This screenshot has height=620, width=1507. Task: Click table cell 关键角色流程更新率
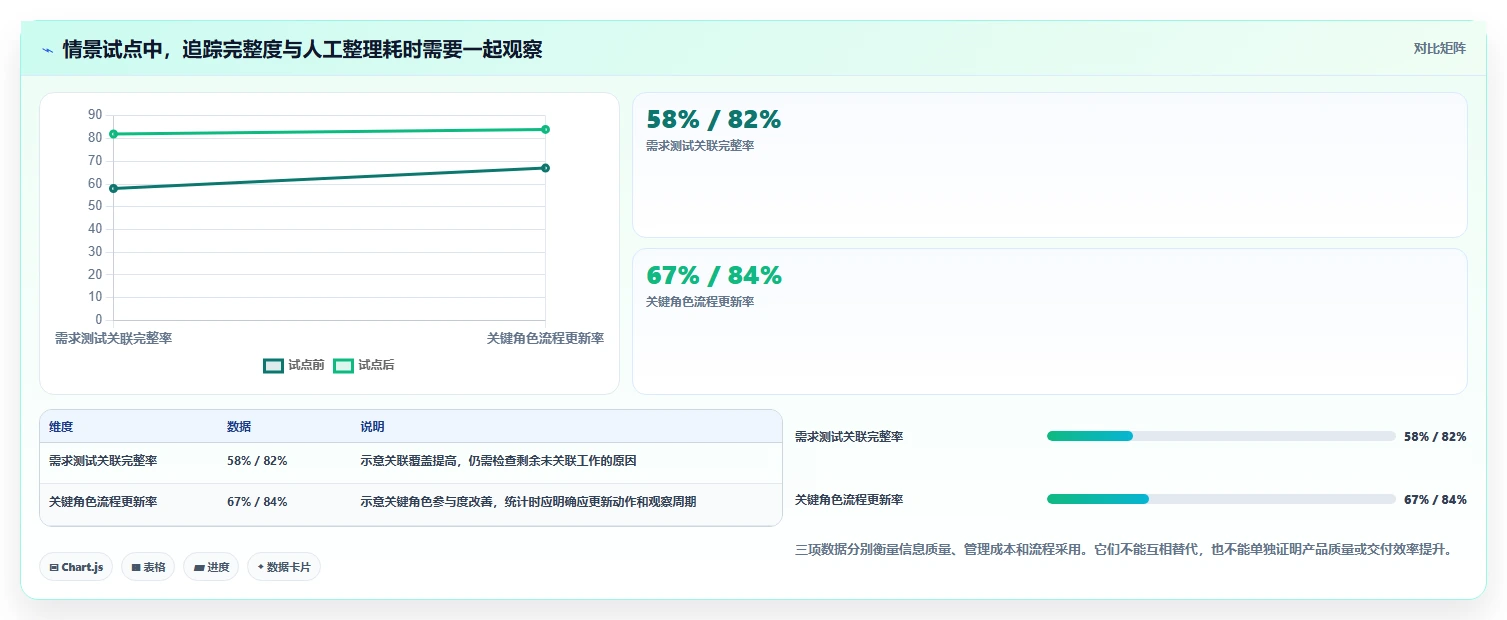[103, 502]
